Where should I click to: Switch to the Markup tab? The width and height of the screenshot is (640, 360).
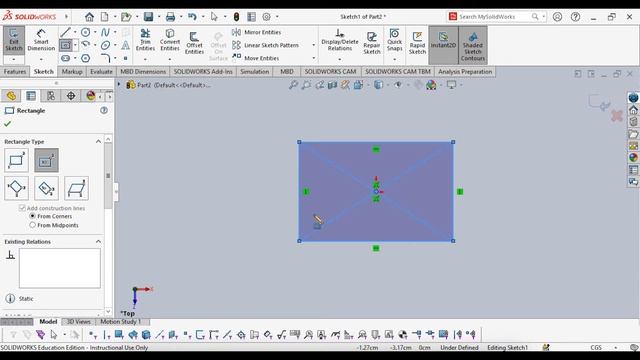[72, 71]
